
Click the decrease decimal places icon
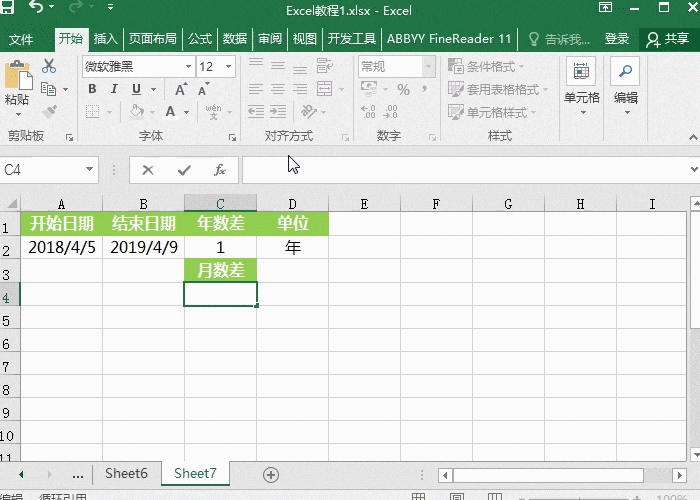[x=390, y=112]
